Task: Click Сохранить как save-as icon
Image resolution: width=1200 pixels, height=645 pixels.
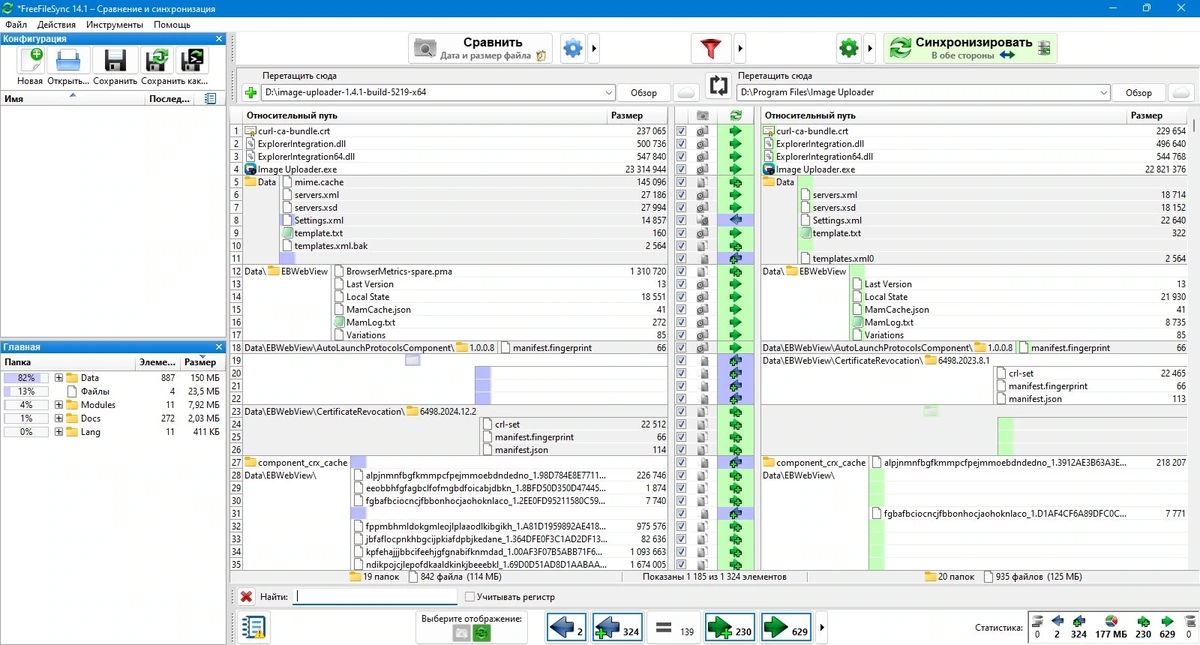Action: [x=156, y=60]
